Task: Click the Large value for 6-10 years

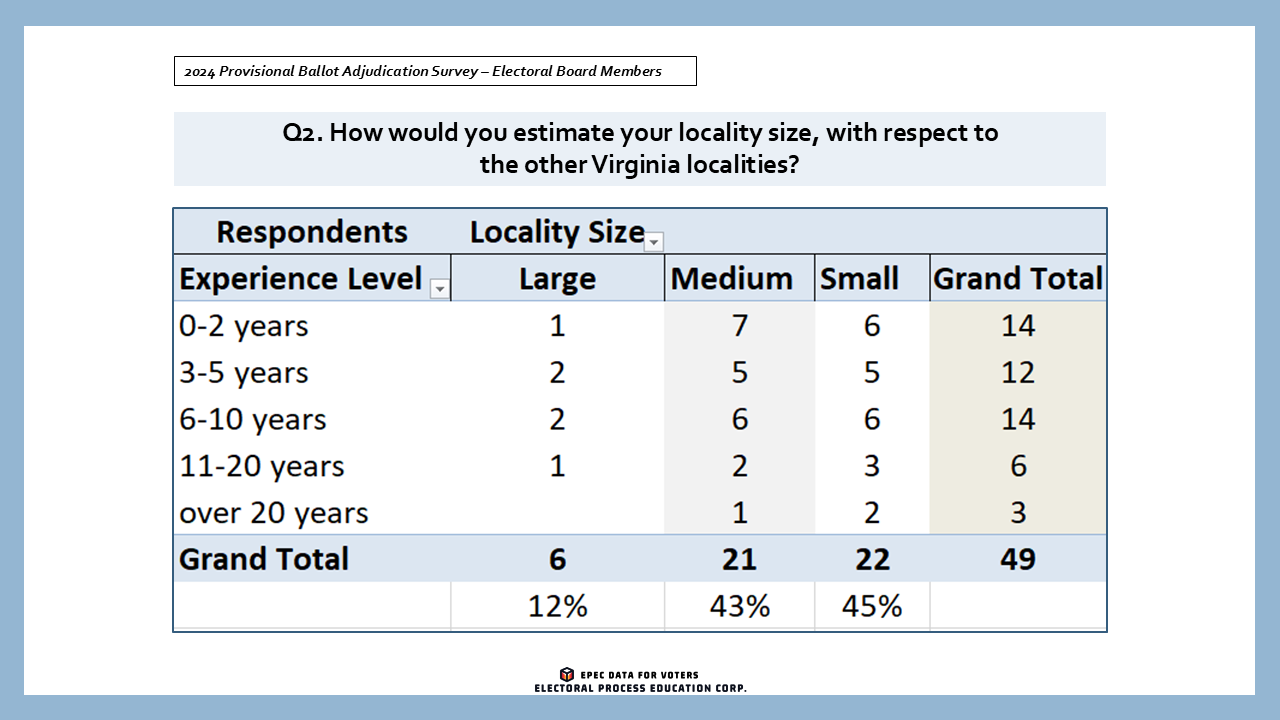Action: 557,419
